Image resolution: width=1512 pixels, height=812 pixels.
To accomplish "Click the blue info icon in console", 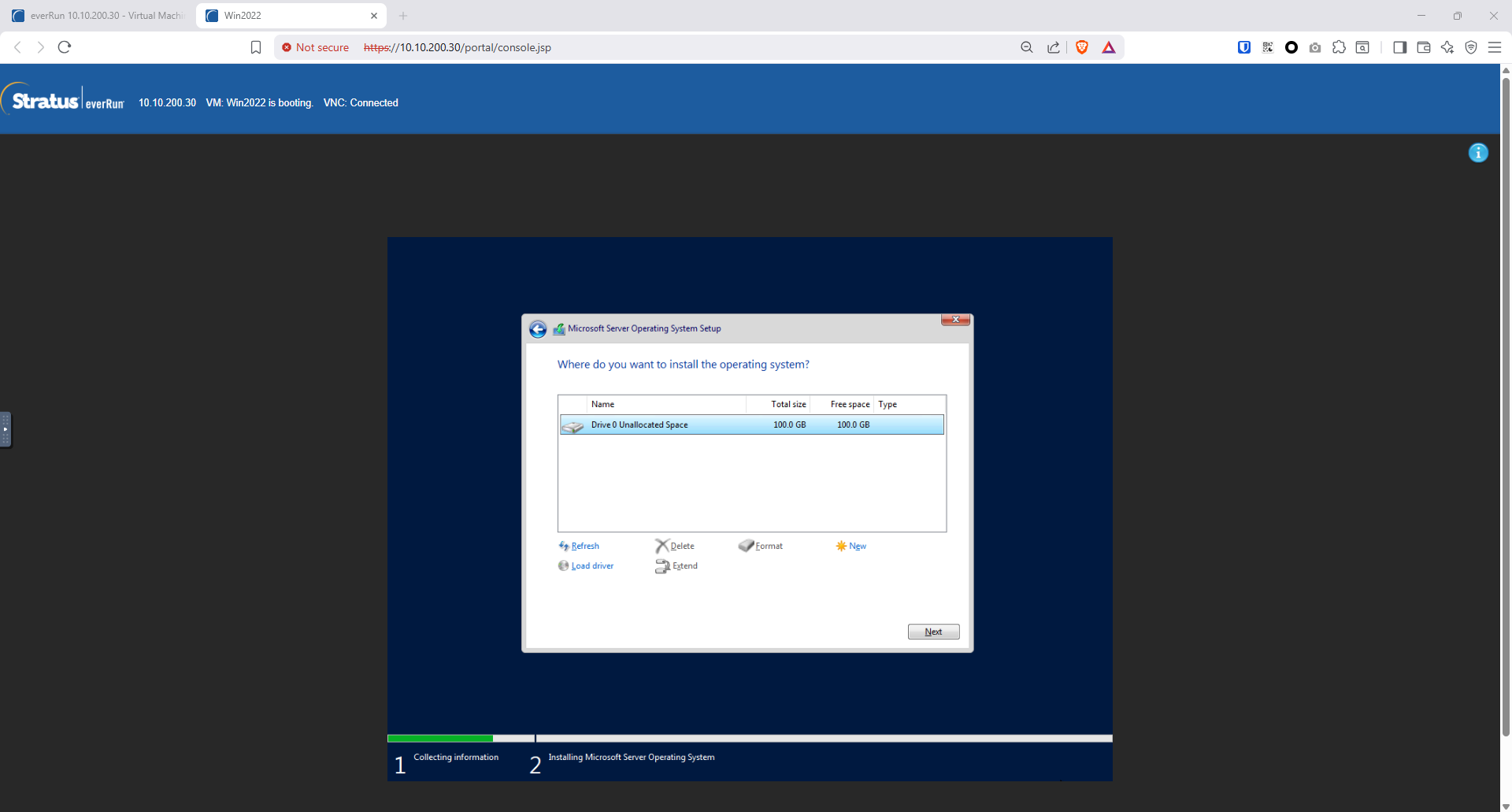I will pyautogui.click(x=1478, y=153).
